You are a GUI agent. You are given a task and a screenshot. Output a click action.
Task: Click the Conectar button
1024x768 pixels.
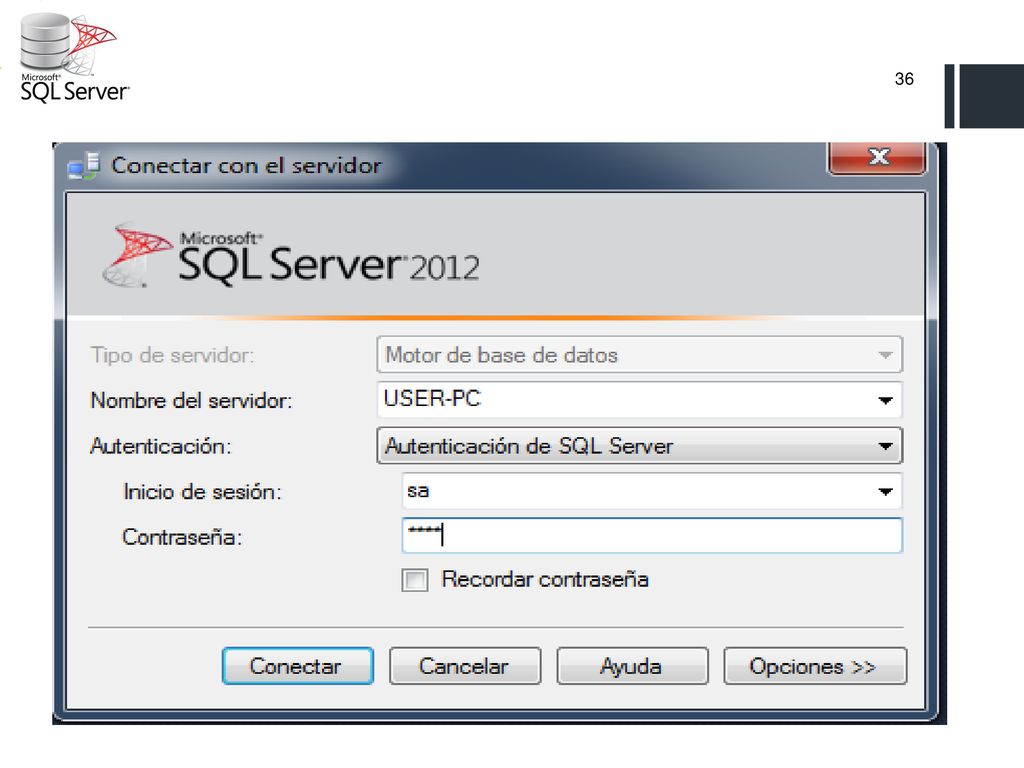[298, 665]
